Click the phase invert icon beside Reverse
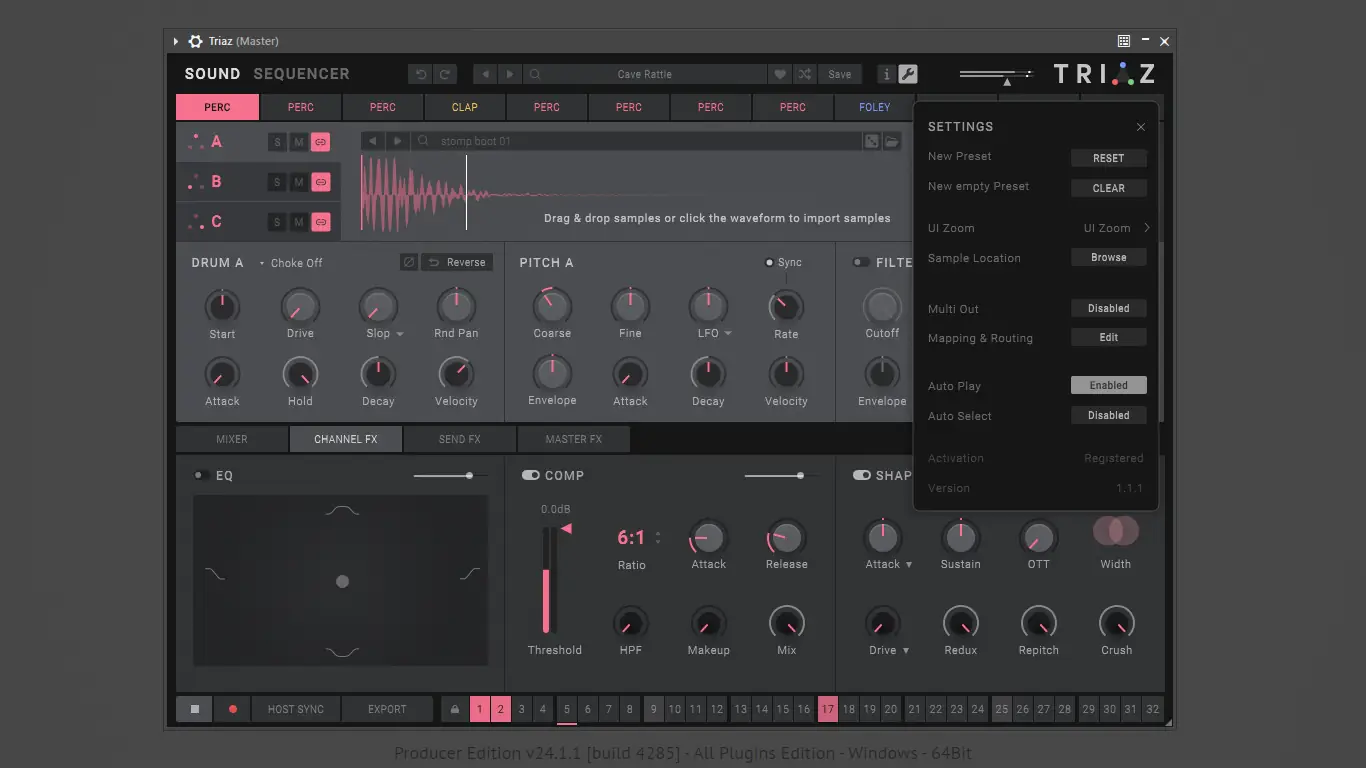The width and height of the screenshot is (1366, 768). (x=409, y=262)
